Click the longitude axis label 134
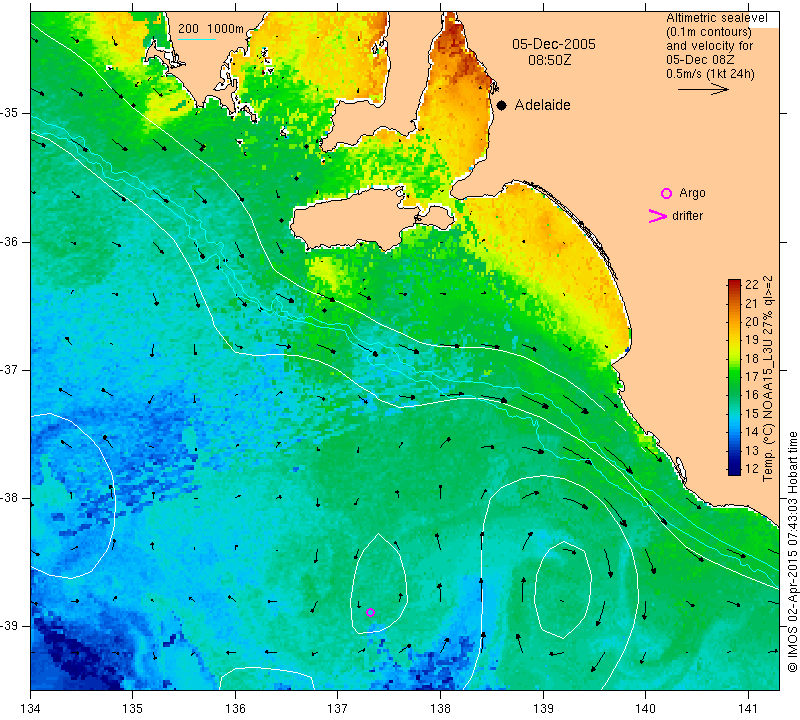This screenshot has width=800, height=720. point(31,708)
